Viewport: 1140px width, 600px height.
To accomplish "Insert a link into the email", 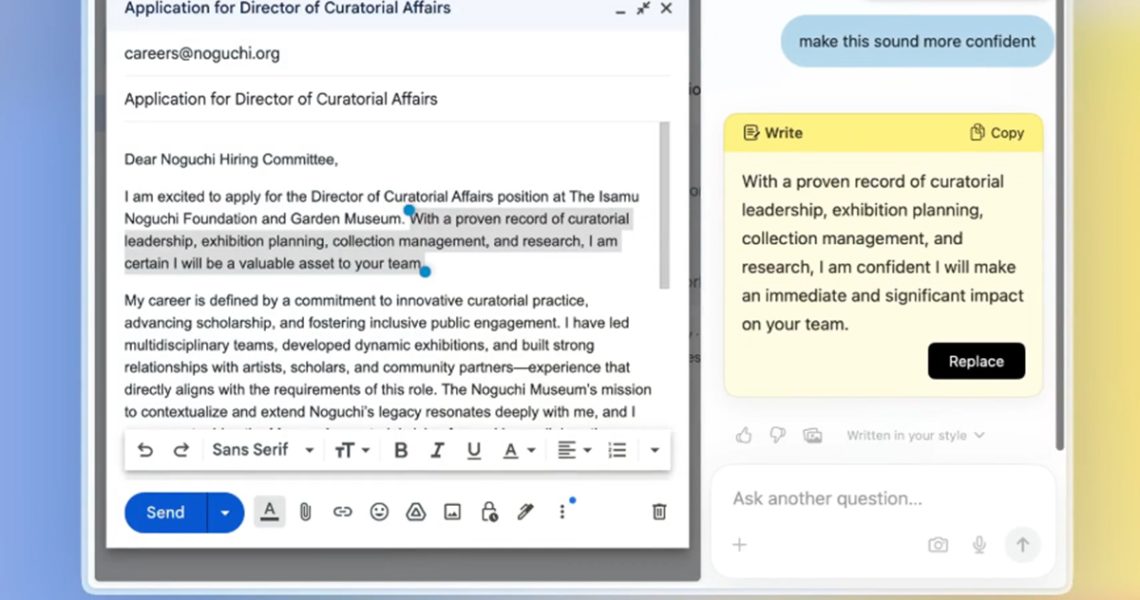I will [342, 513].
